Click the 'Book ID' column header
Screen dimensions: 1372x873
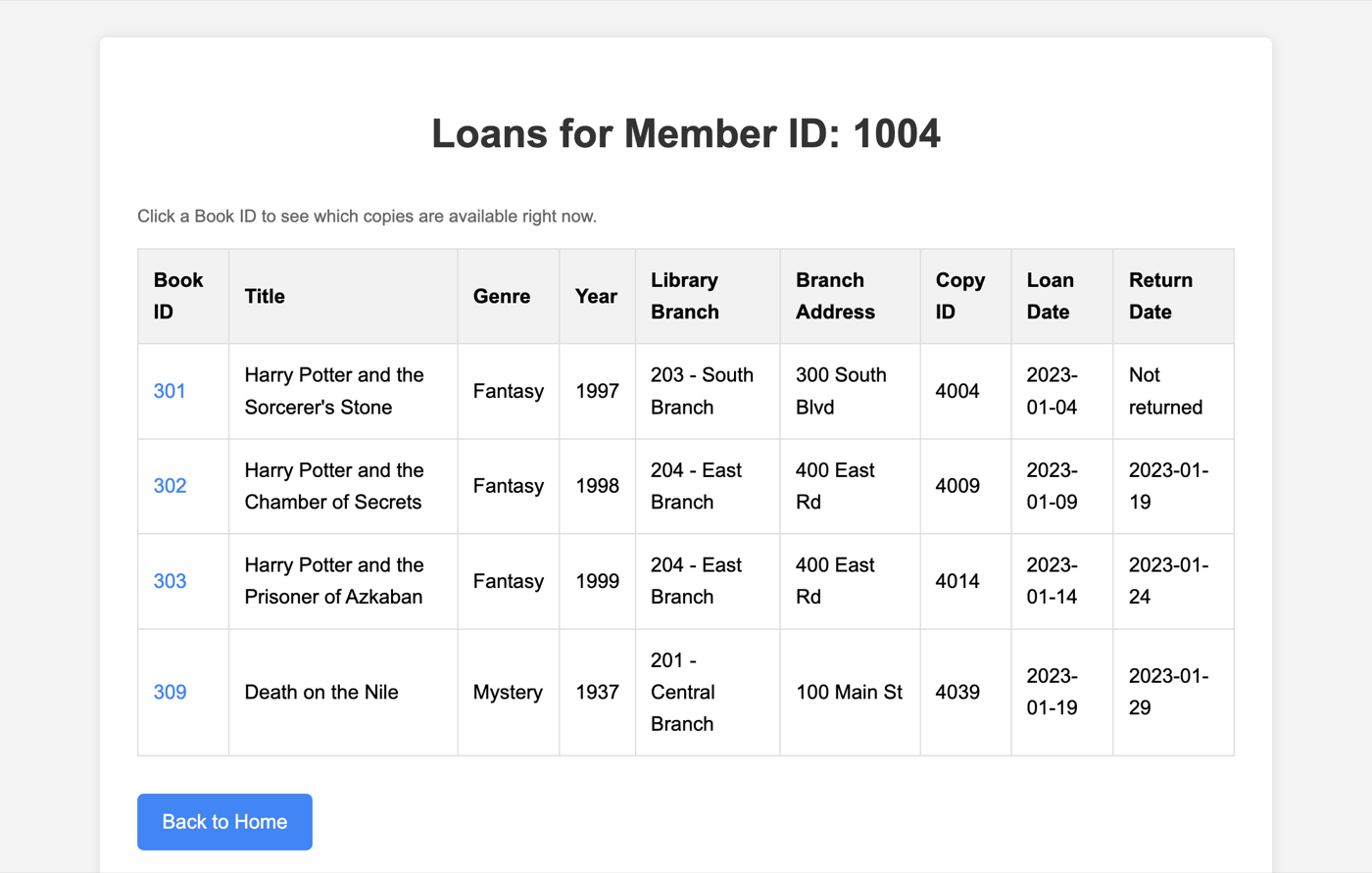click(x=183, y=296)
